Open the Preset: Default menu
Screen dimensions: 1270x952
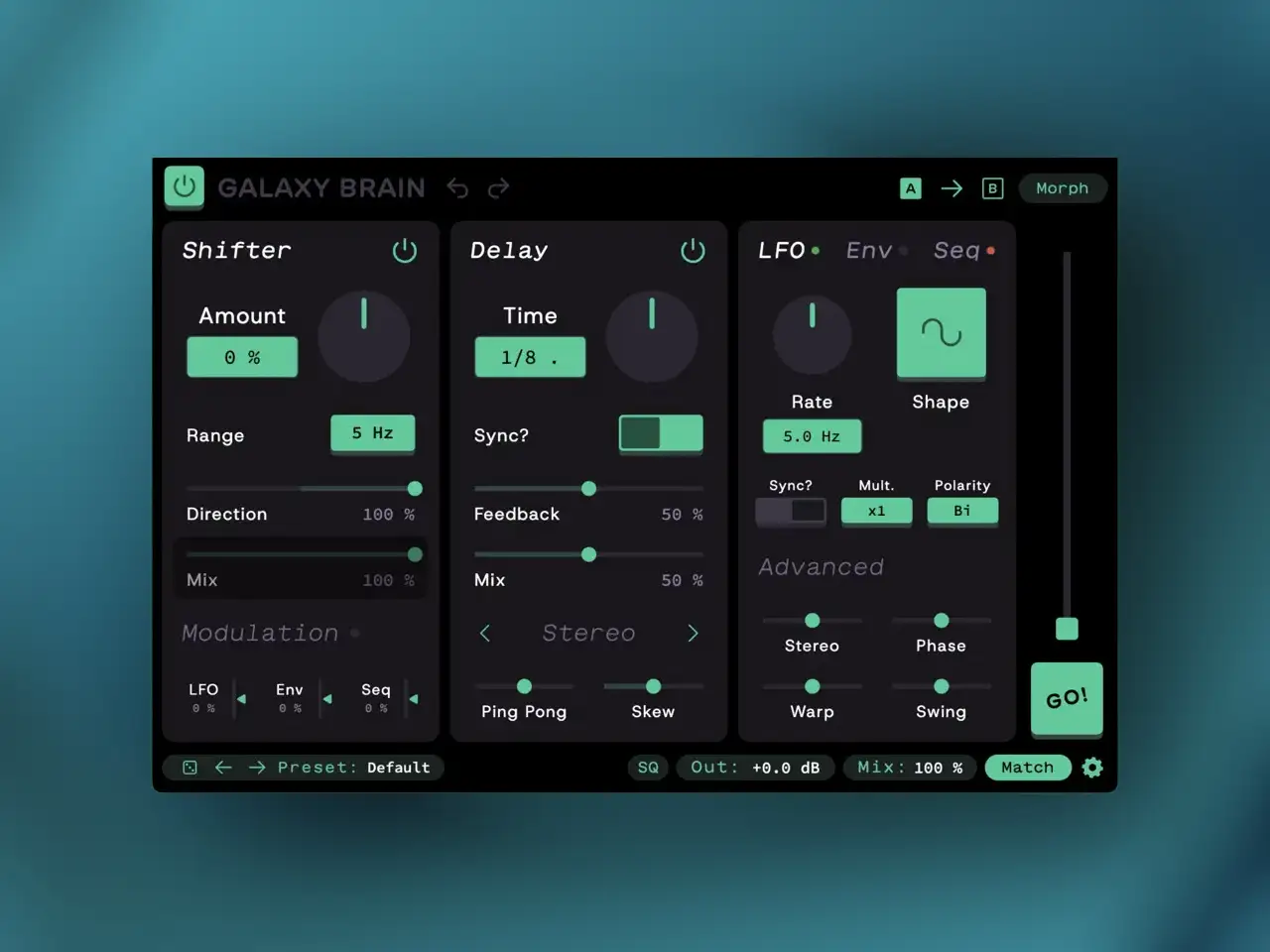[x=354, y=768]
